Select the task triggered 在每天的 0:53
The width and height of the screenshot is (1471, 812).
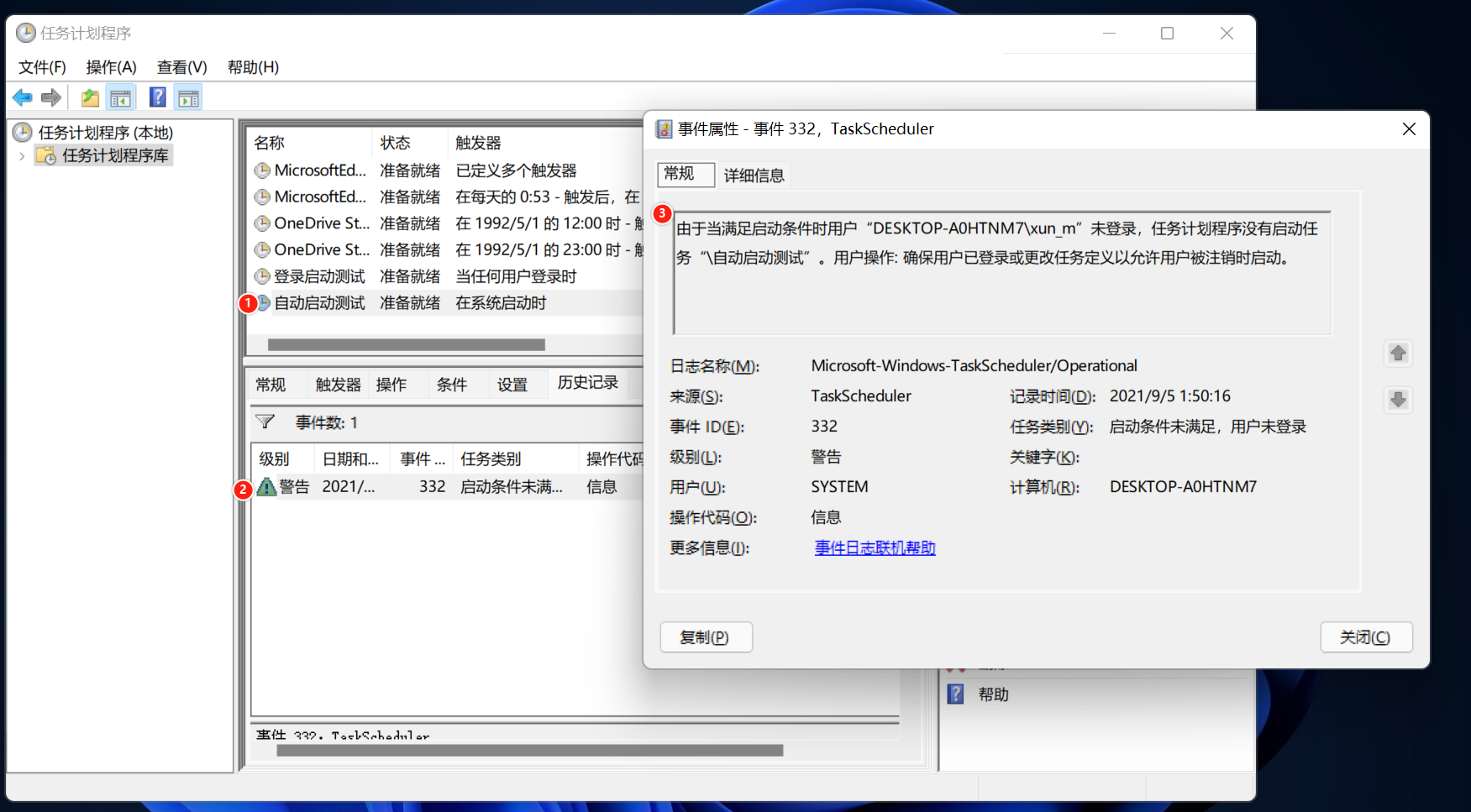447,196
